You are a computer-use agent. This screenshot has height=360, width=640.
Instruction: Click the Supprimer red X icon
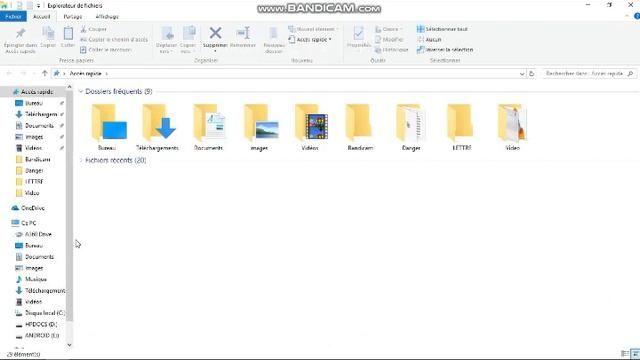click(216, 33)
